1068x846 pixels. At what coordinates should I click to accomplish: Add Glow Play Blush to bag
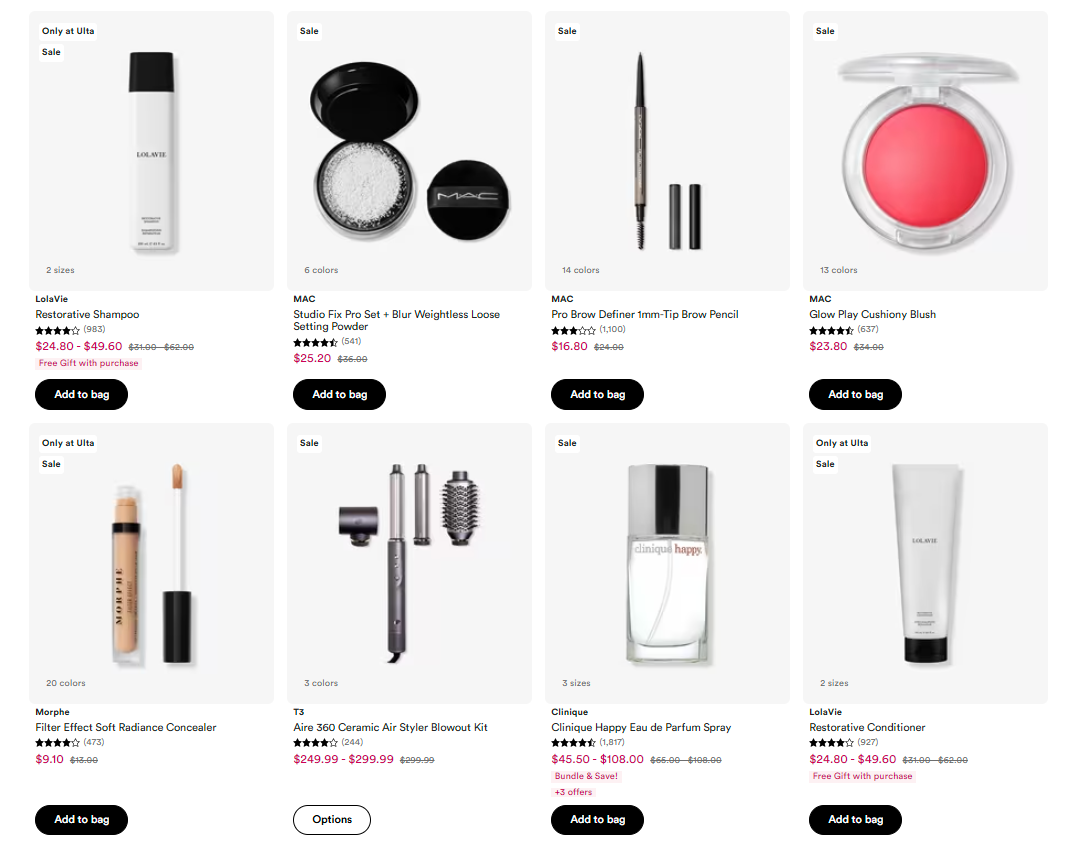(x=855, y=394)
